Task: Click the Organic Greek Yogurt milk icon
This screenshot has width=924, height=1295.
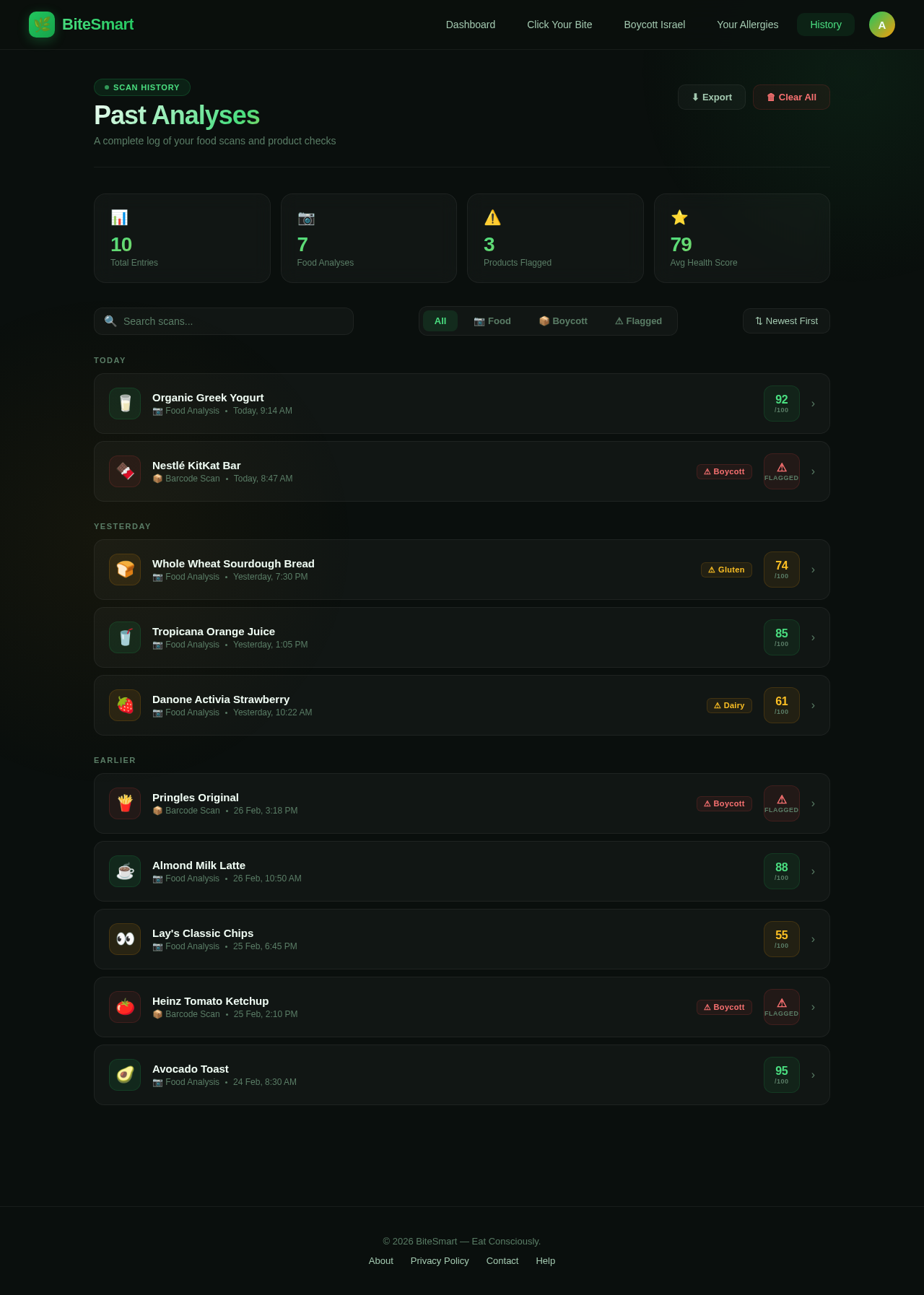Action: pyautogui.click(x=125, y=404)
